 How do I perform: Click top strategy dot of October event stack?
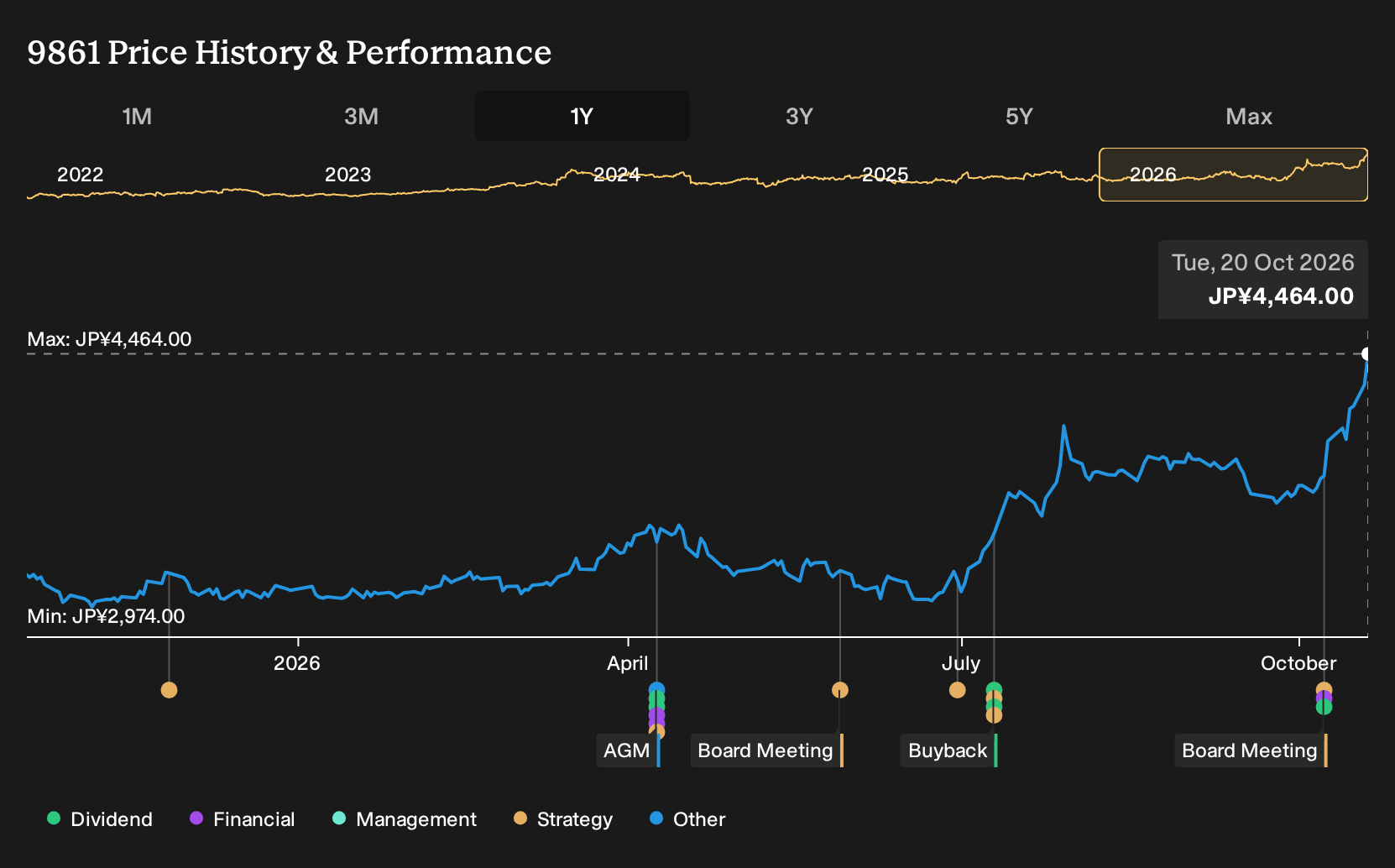(1324, 688)
